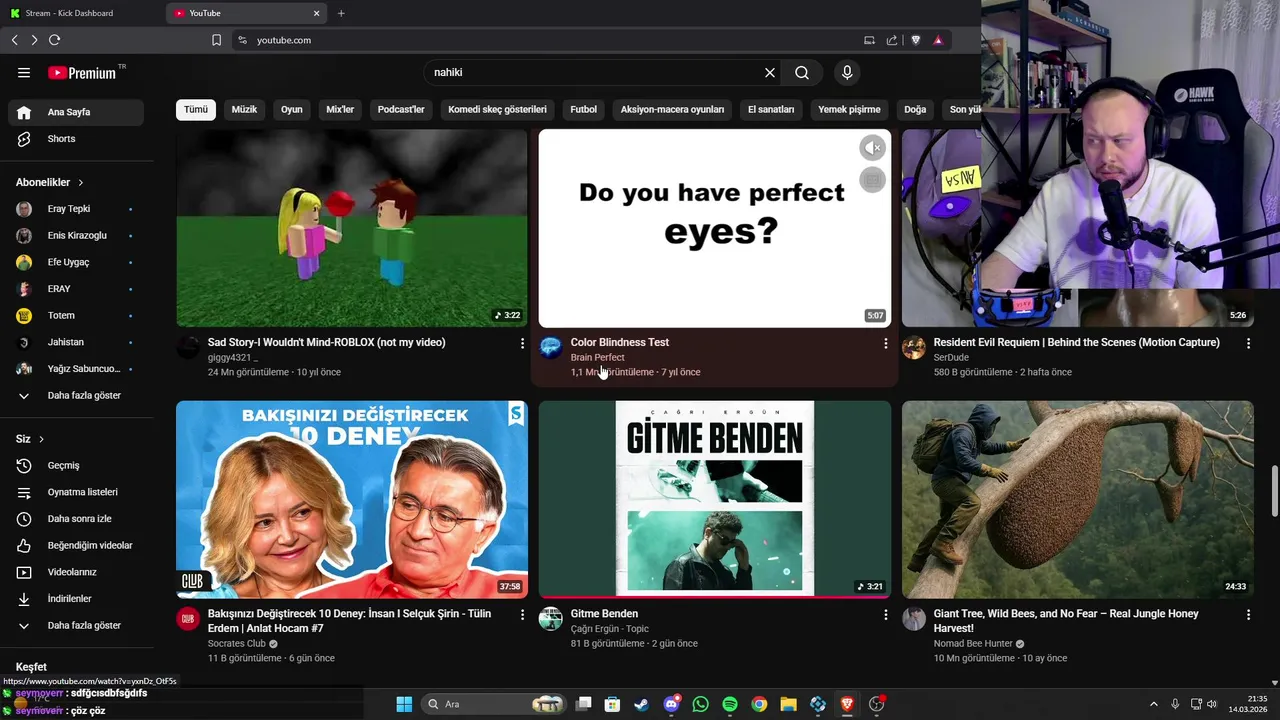Open Shorts in sidebar

pyautogui.click(x=76, y=139)
